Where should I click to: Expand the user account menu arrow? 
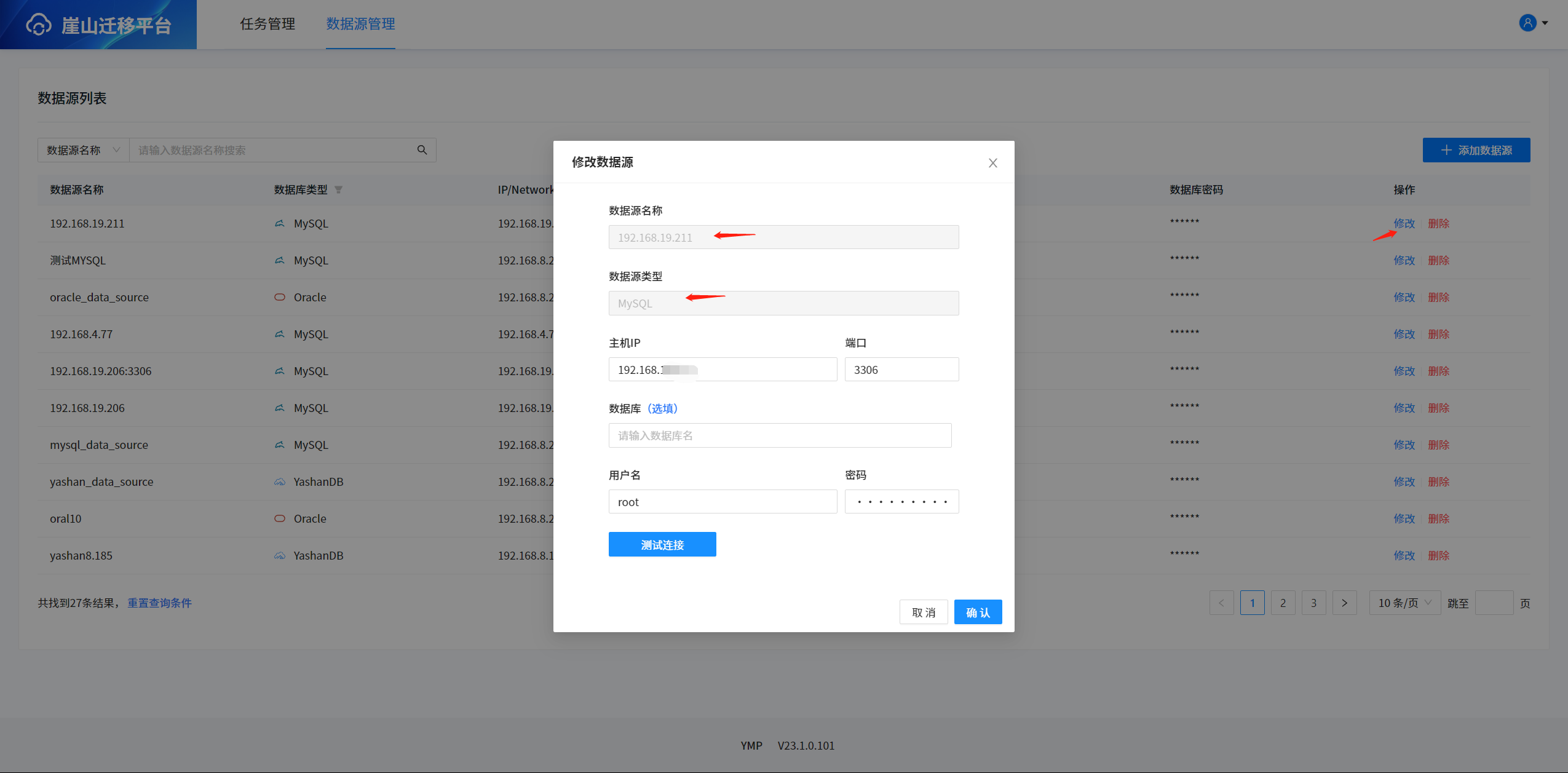(1545, 23)
